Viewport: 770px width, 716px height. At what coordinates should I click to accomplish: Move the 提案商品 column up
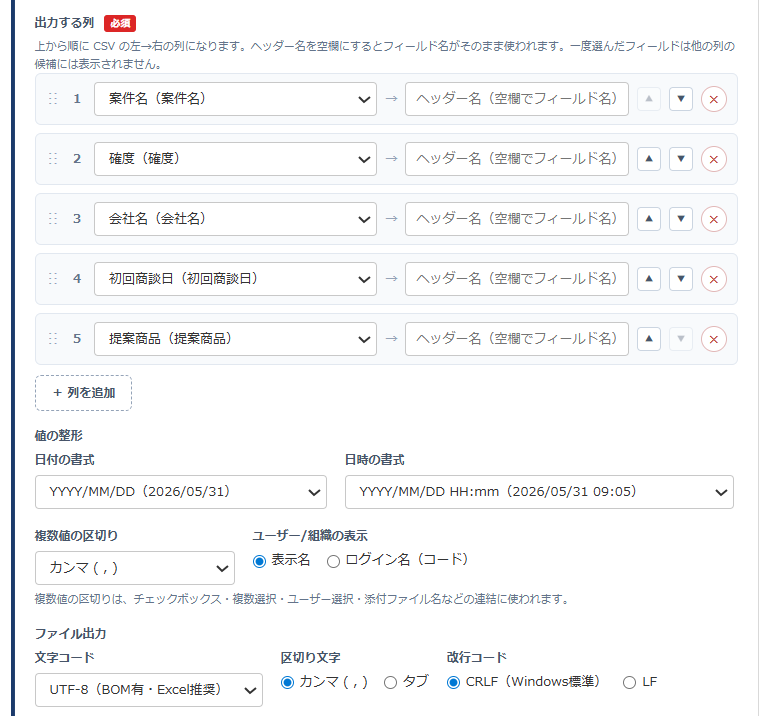point(649,339)
